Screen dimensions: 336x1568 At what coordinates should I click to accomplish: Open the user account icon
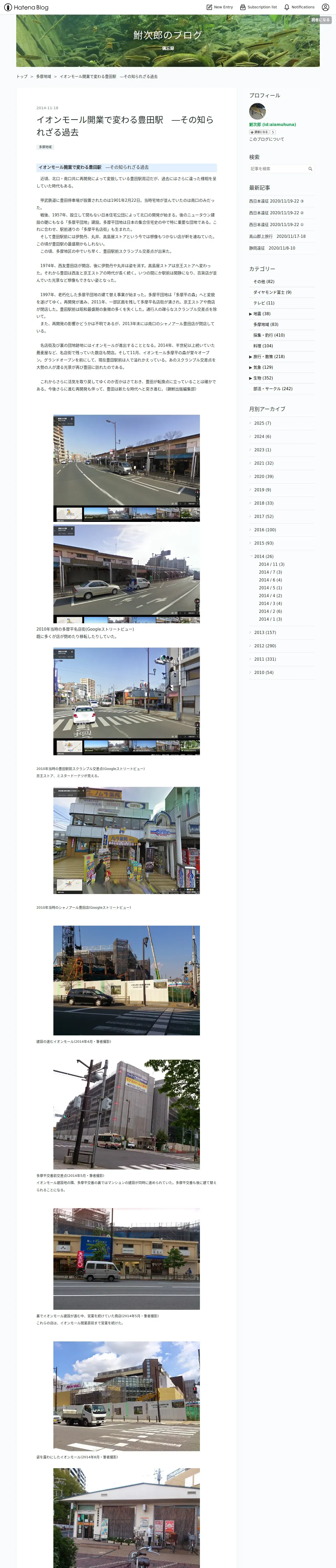pos(325,7)
